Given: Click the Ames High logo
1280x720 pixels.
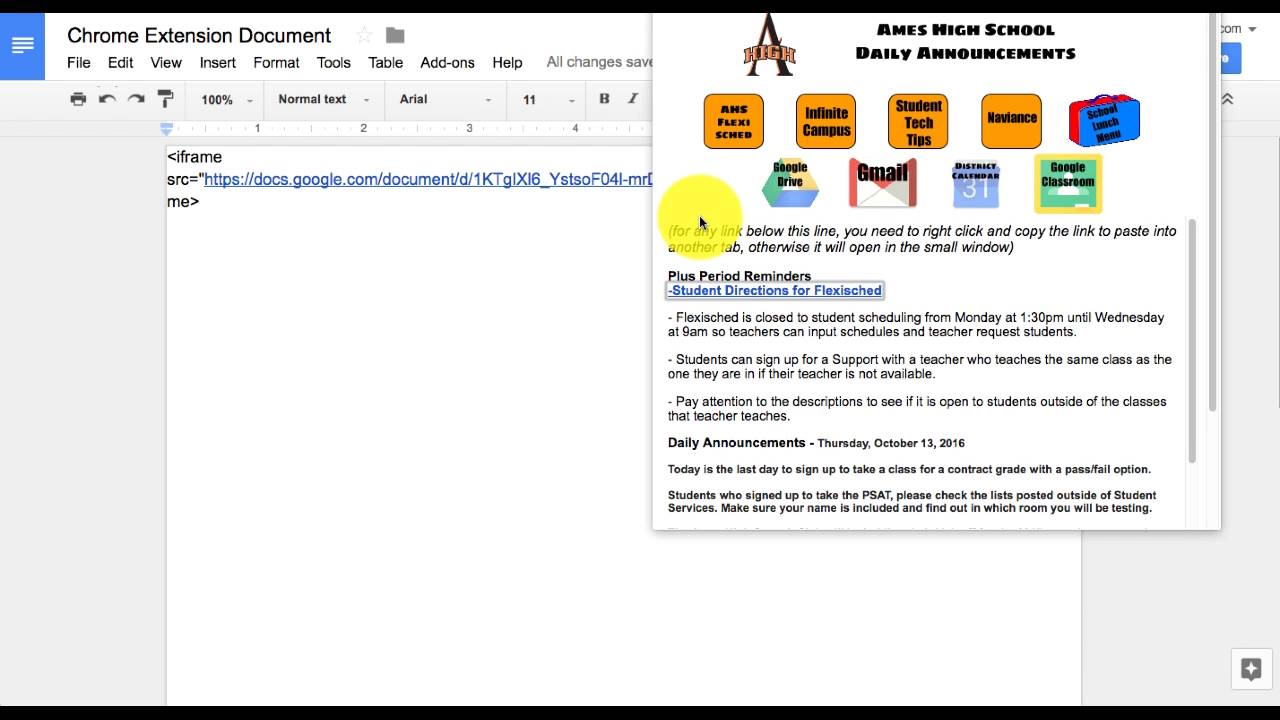Looking at the screenshot, I should pyautogui.click(x=769, y=45).
